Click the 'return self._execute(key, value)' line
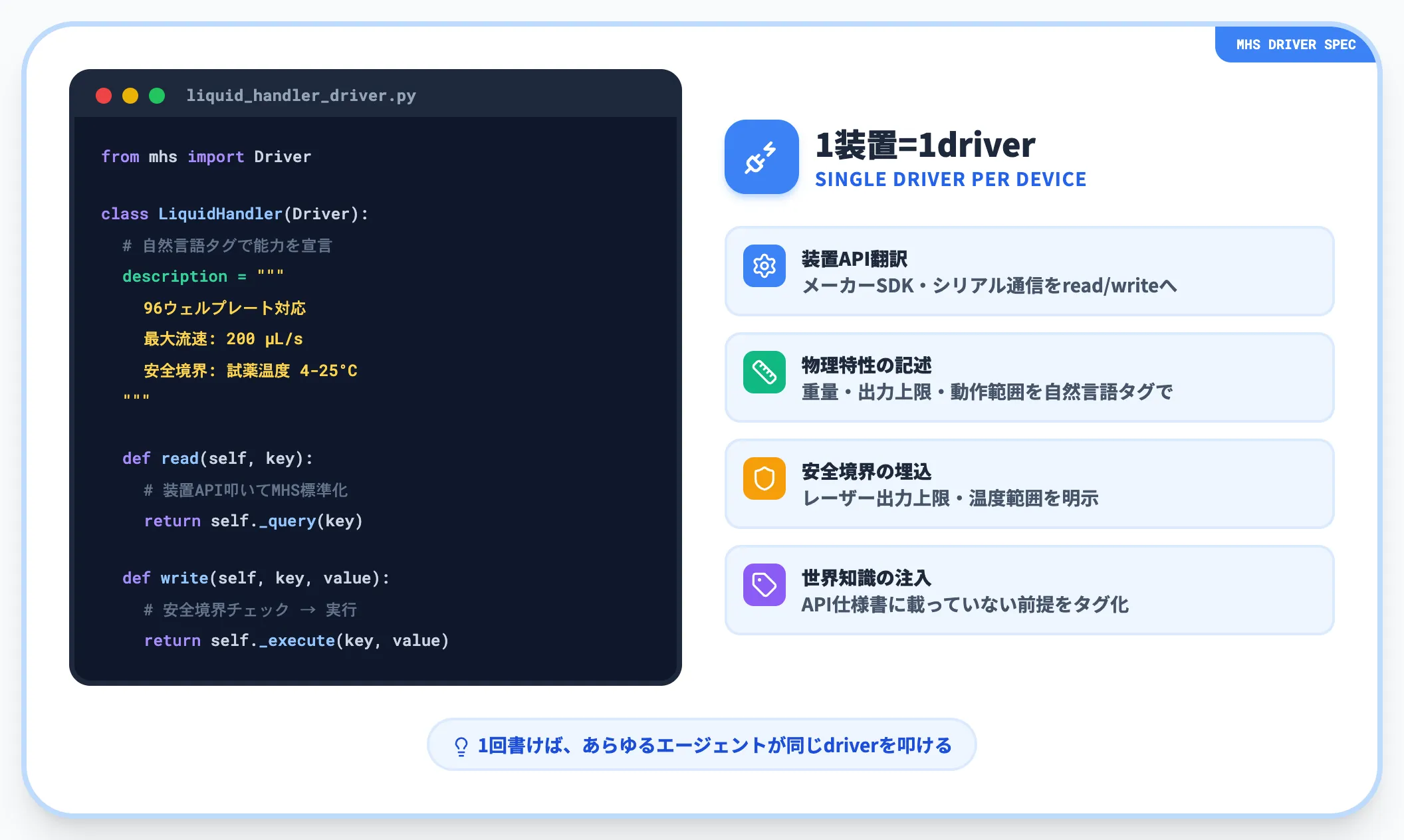Viewport: 1404px width, 840px height. [296, 641]
